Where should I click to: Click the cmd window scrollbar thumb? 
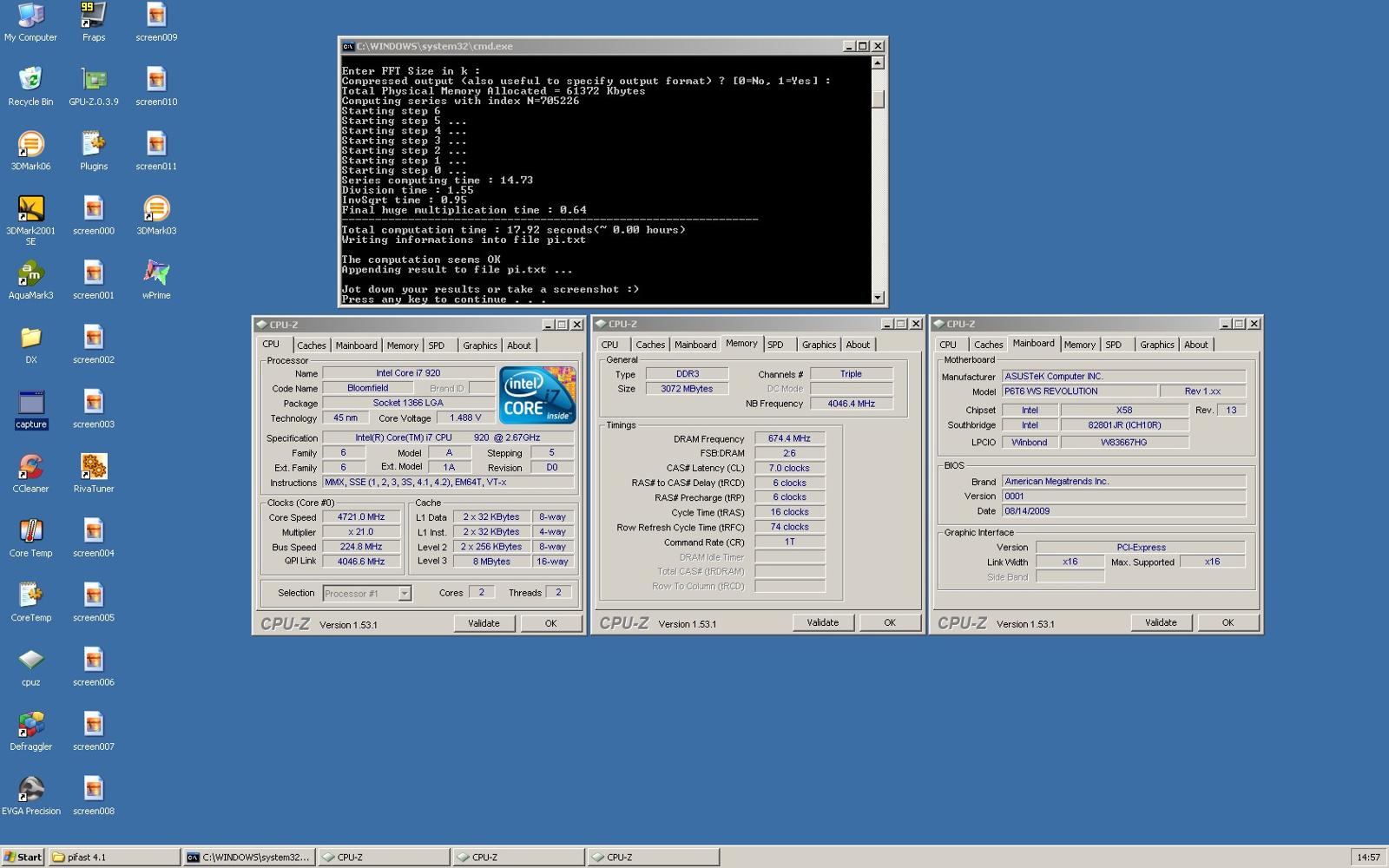pos(878,98)
